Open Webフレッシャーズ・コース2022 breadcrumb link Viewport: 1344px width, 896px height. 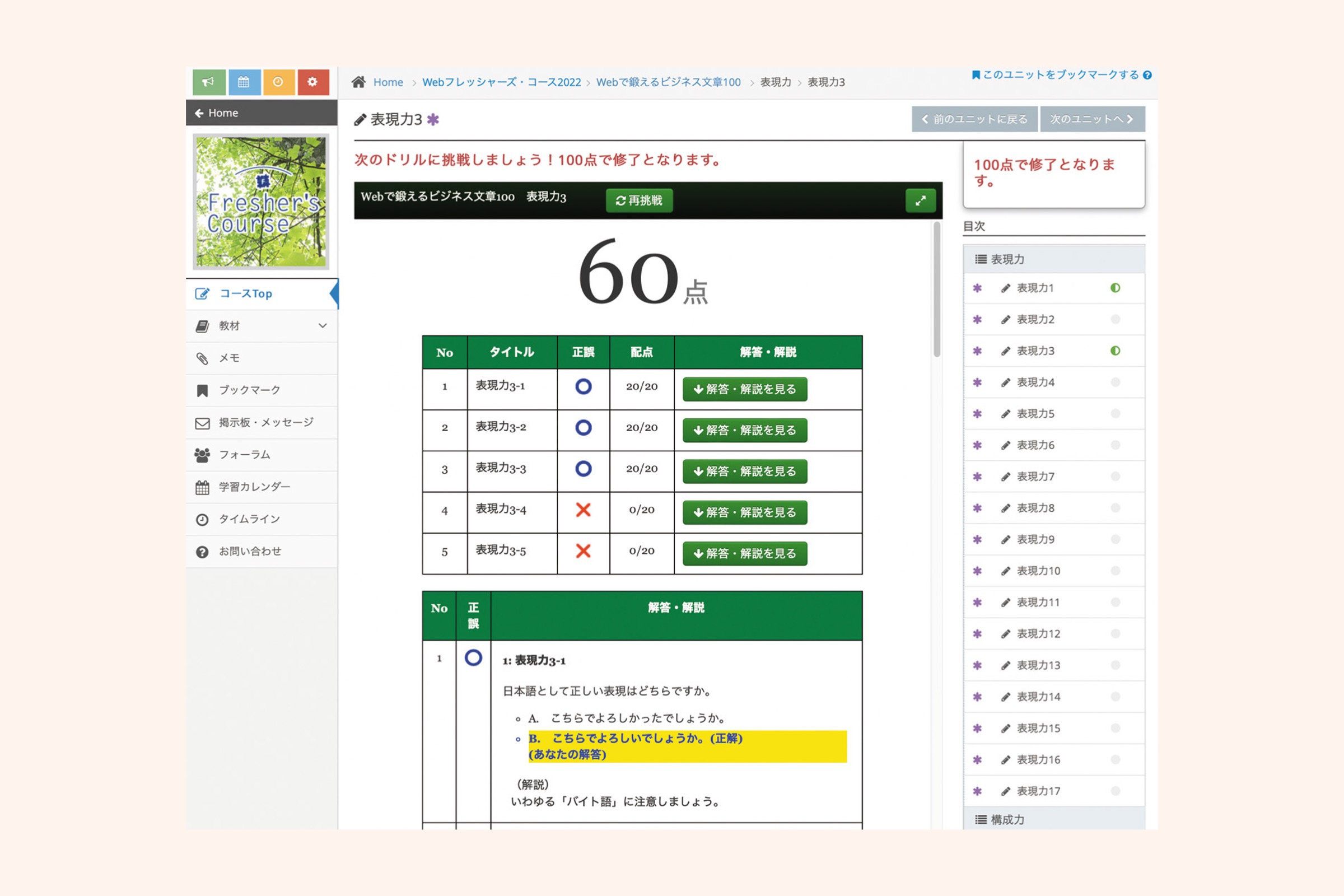tap(501, 82)
